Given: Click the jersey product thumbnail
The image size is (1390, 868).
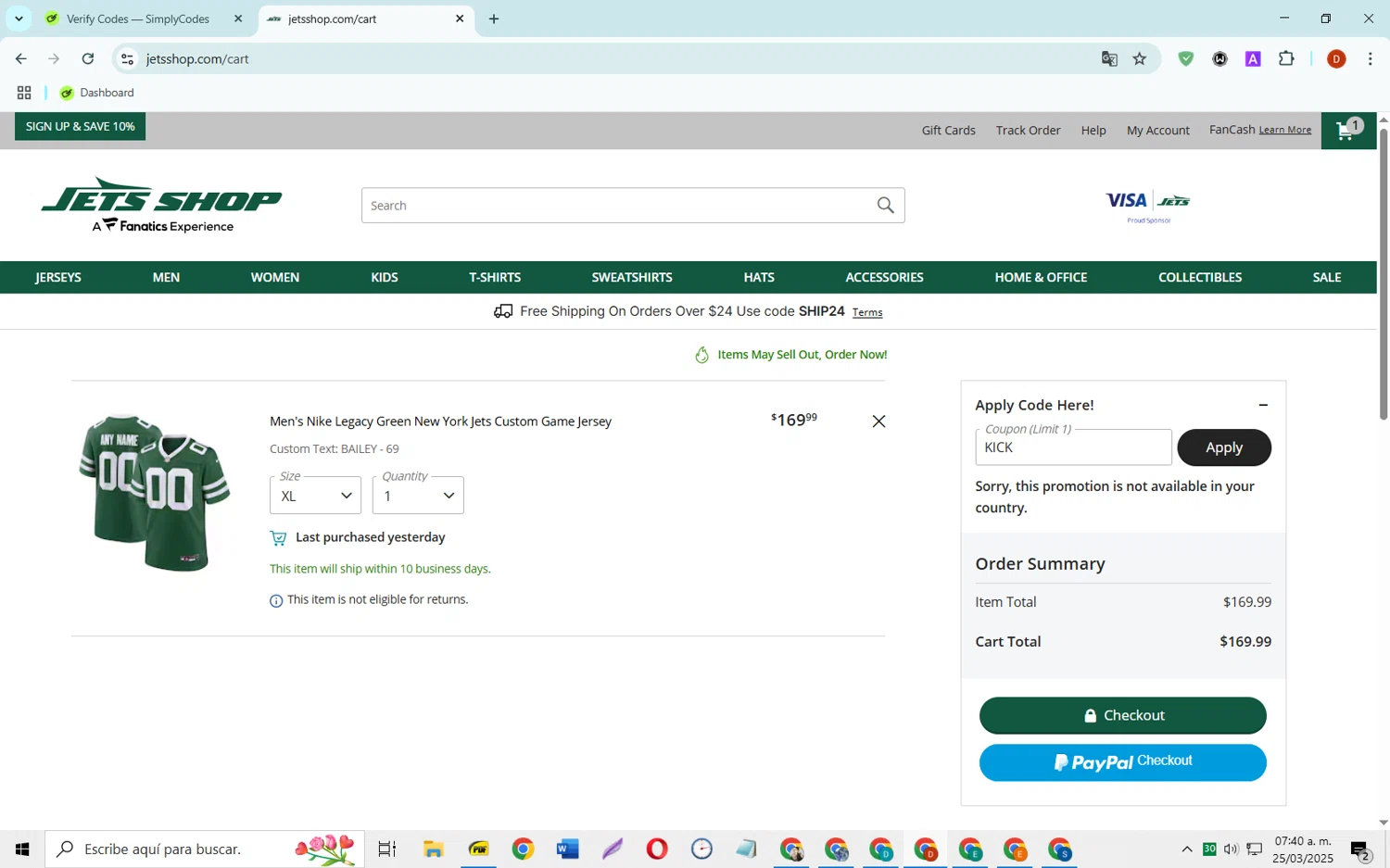Looking at the screenshot, I should [x=155, y=492].
